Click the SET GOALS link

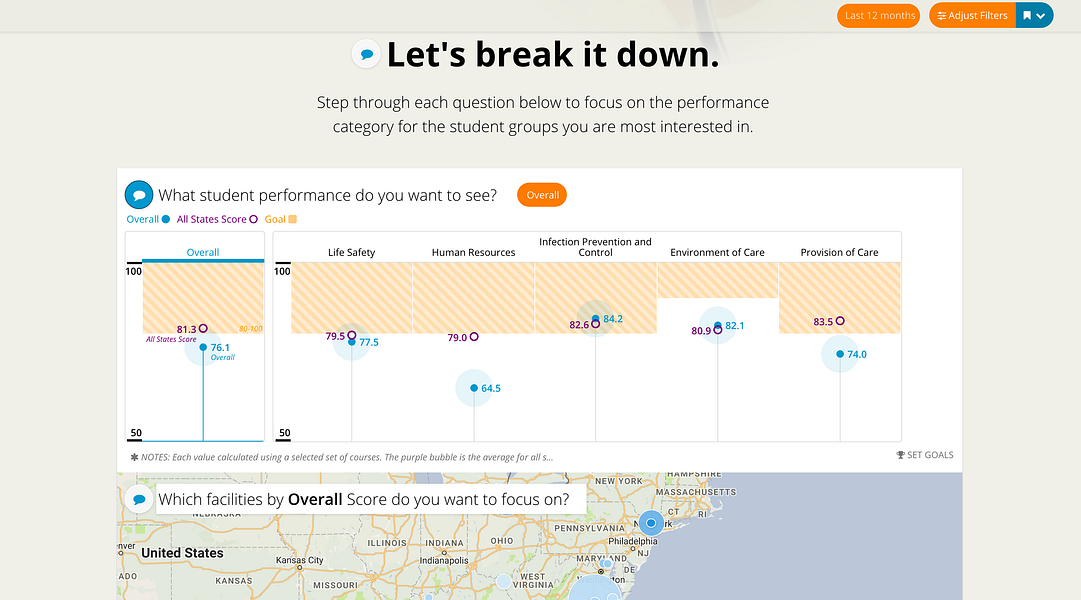point(930,455)
